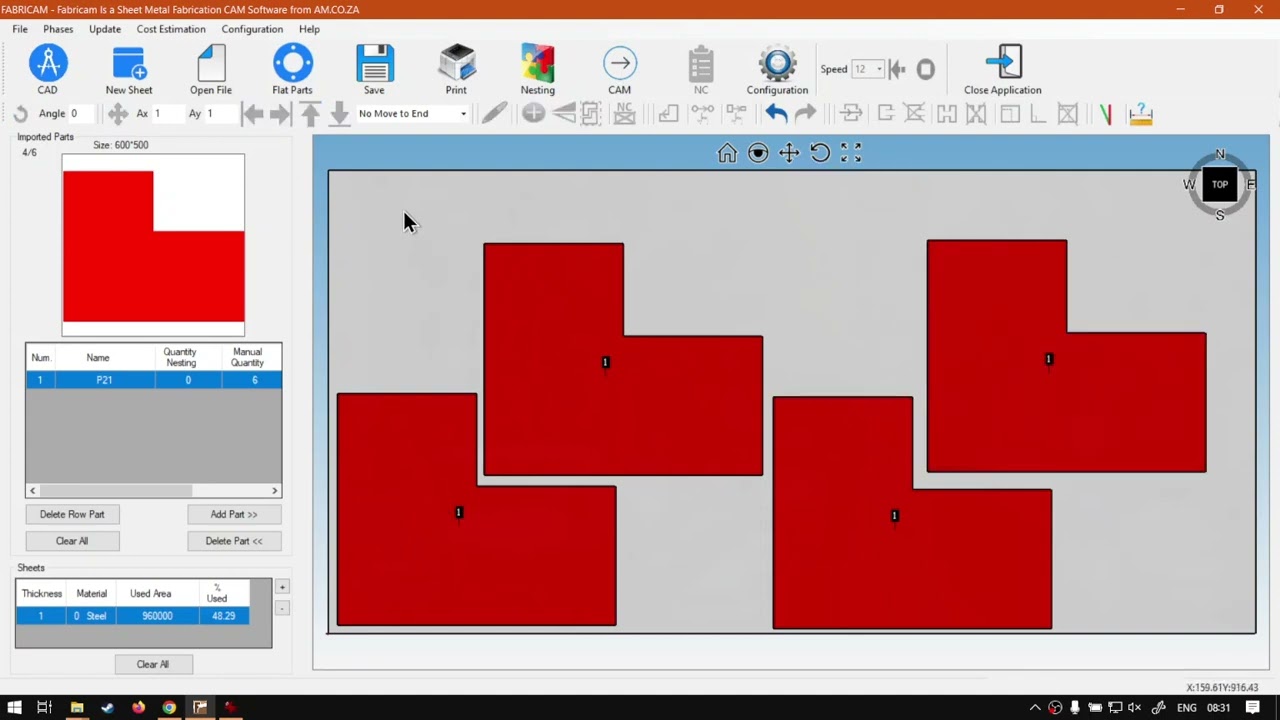The height and width of the screenshot is (720, 1280).
Task: Click the % Used value 48.29
Action: tap(223, 616)
